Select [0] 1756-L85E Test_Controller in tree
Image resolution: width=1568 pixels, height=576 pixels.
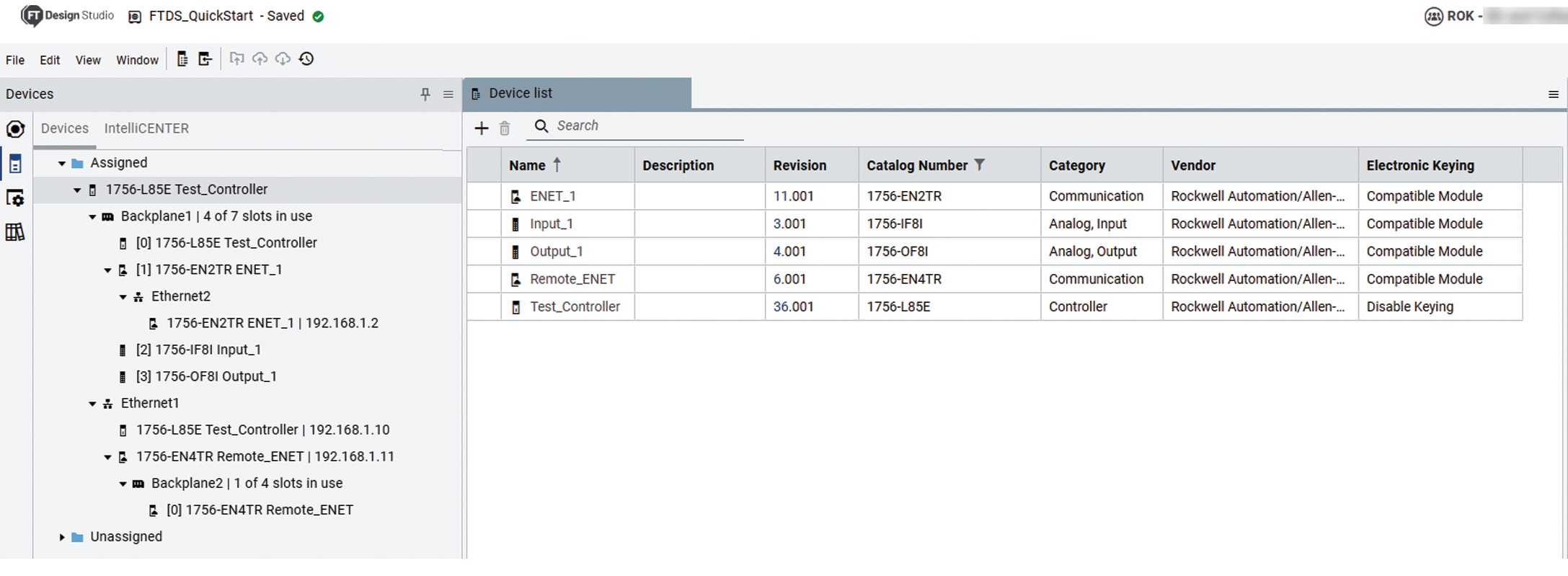[226, 243]
